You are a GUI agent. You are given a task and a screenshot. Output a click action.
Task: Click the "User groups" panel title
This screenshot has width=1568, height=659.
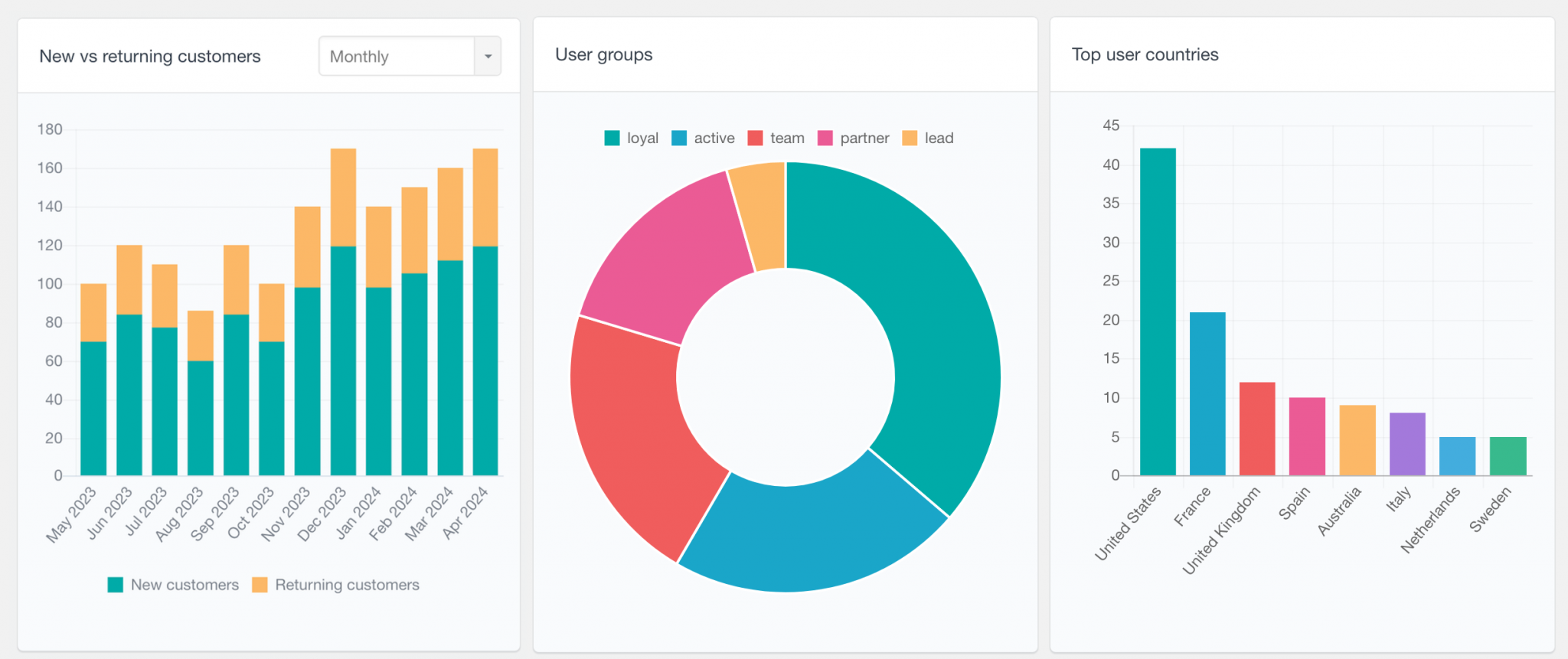[604, 54]
